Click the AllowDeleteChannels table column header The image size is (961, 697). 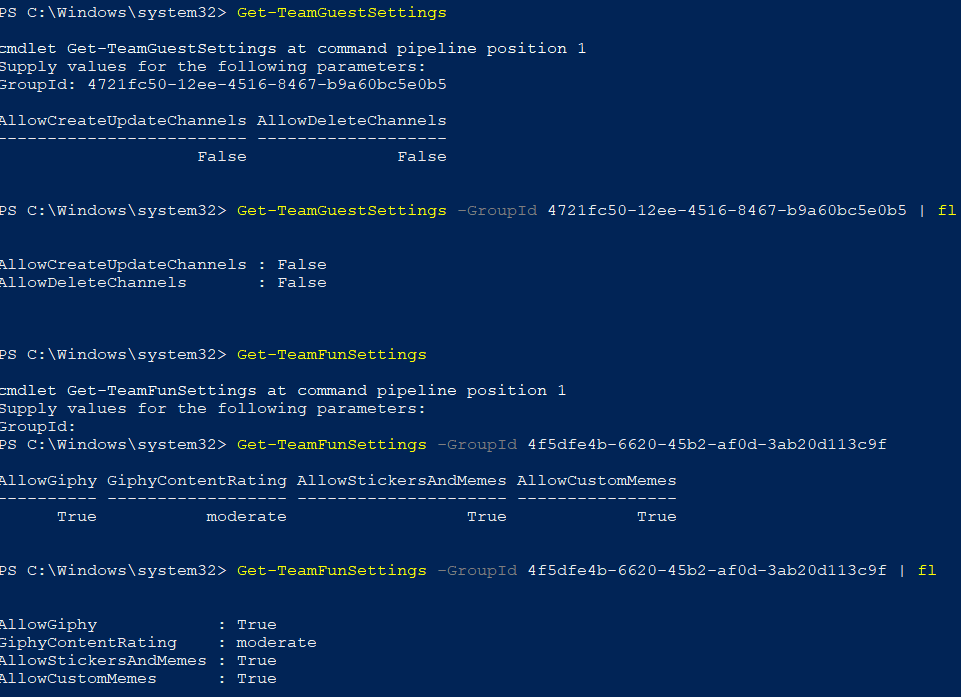pyautogui.click(x=351, y=120)
